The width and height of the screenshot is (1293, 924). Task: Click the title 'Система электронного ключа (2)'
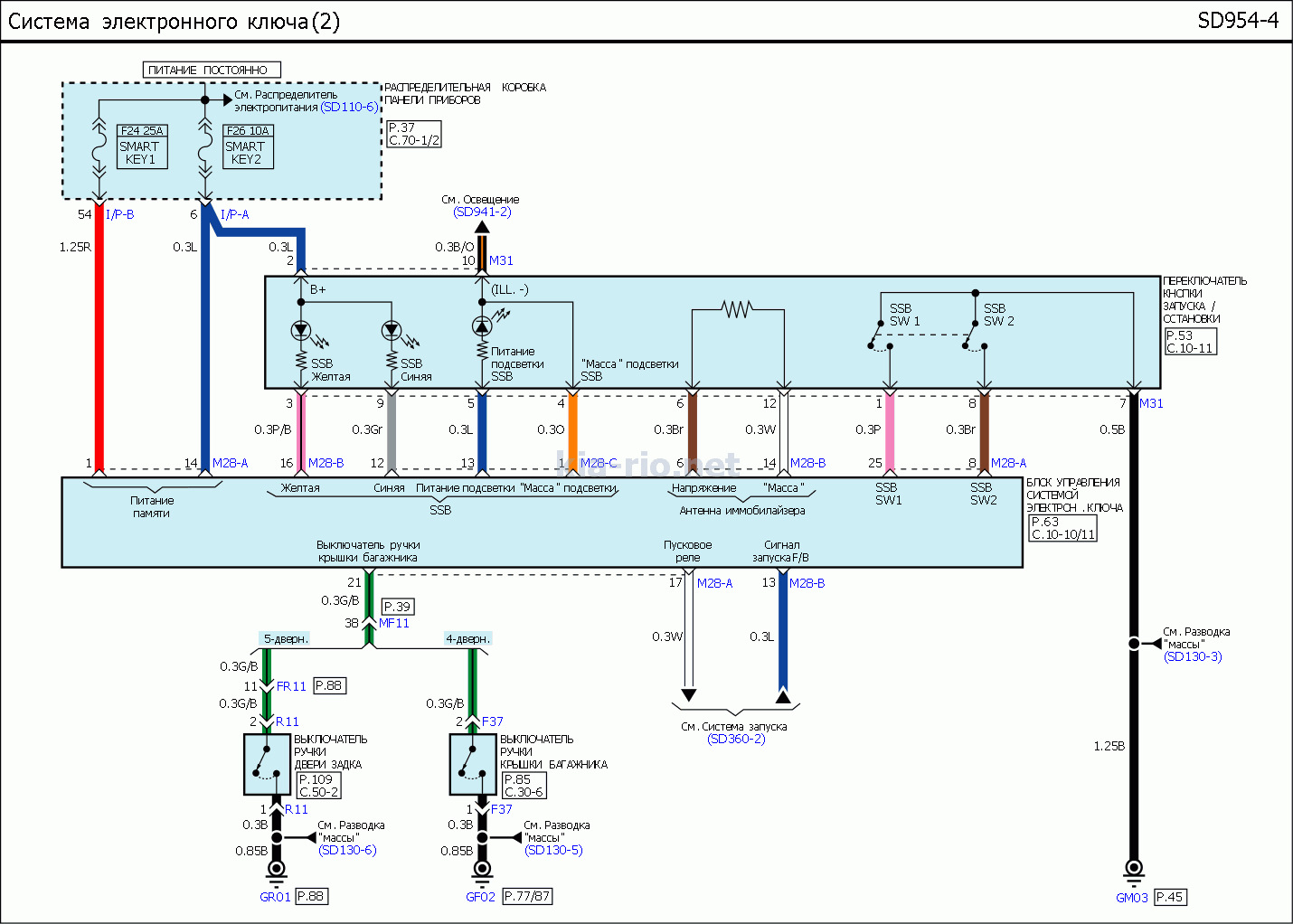pos(174,22)
